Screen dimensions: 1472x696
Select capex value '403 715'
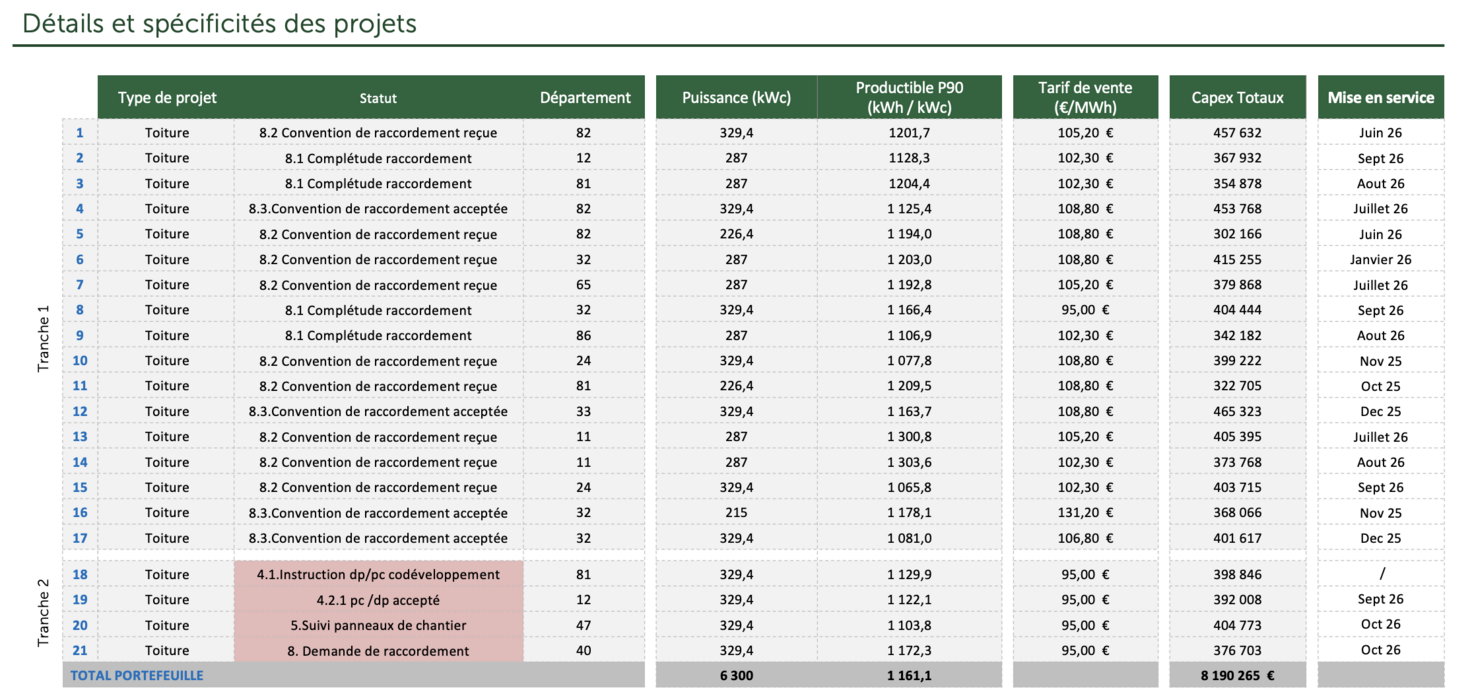tap(1237, 487)
